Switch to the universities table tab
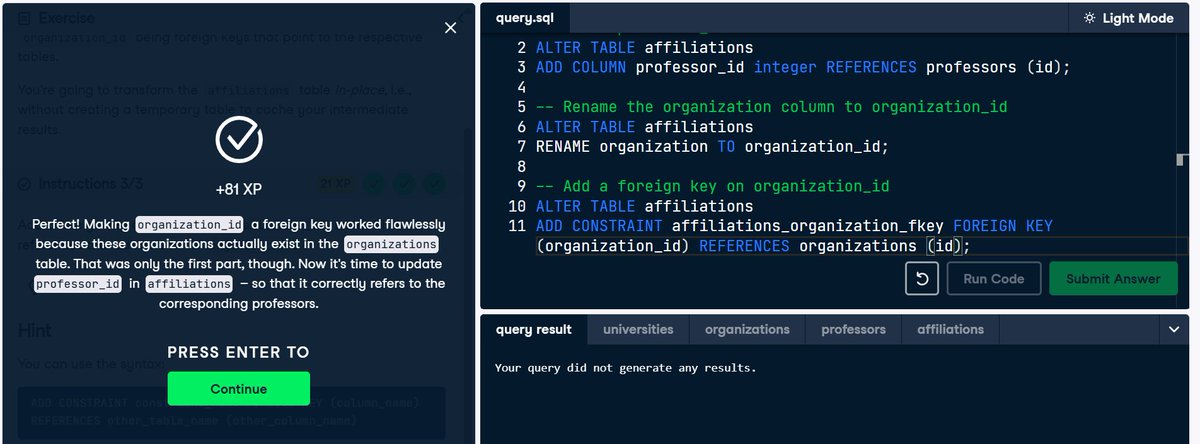1200x444 pixels. (638, 329)
